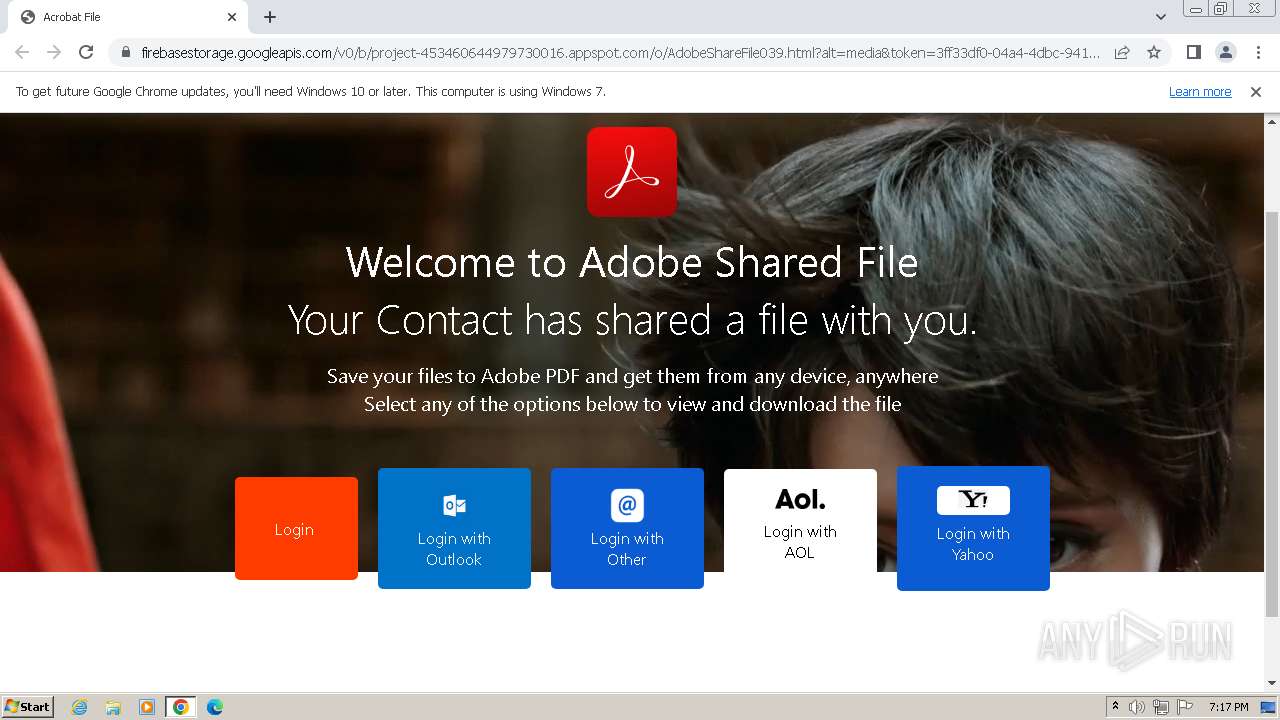Open Windows Media Player from taskbar
Viewport: 1280px width, 720px height.
(147, 707)
